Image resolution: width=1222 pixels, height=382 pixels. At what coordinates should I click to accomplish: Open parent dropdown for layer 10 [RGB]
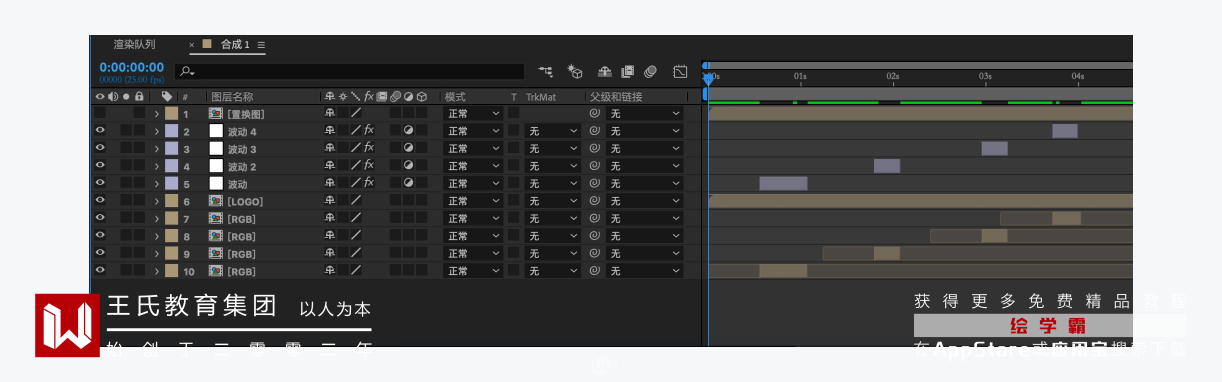[645, 271]
